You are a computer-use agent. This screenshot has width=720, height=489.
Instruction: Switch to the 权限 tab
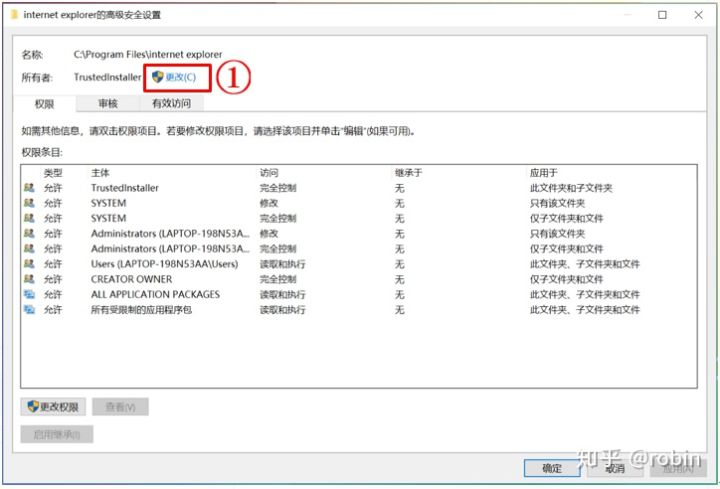click(45, 104)
